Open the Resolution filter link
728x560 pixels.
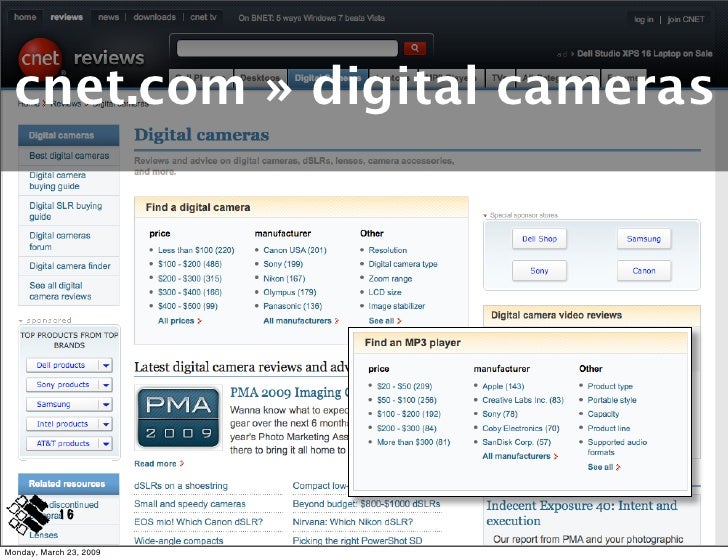pyautogui.click(x=388, y=250)
